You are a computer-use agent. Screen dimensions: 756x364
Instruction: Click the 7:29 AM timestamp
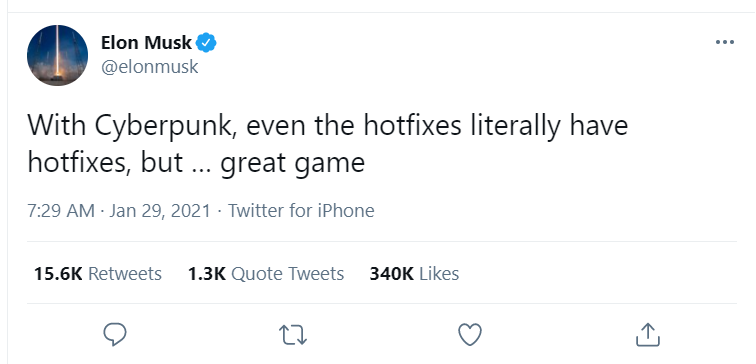tap(61, 211)
